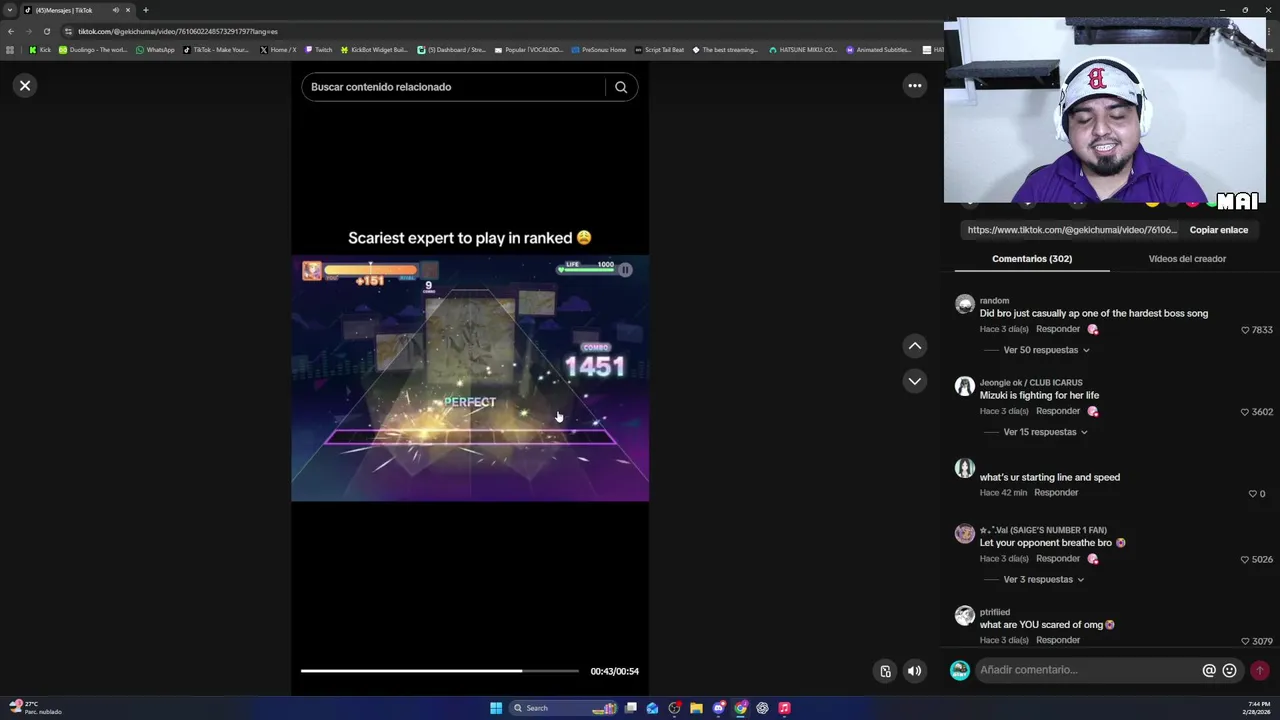Like the Mizuki comment with 3602 likes
Viewport: 1280px width, 720px height.
tap(1245, 412)
